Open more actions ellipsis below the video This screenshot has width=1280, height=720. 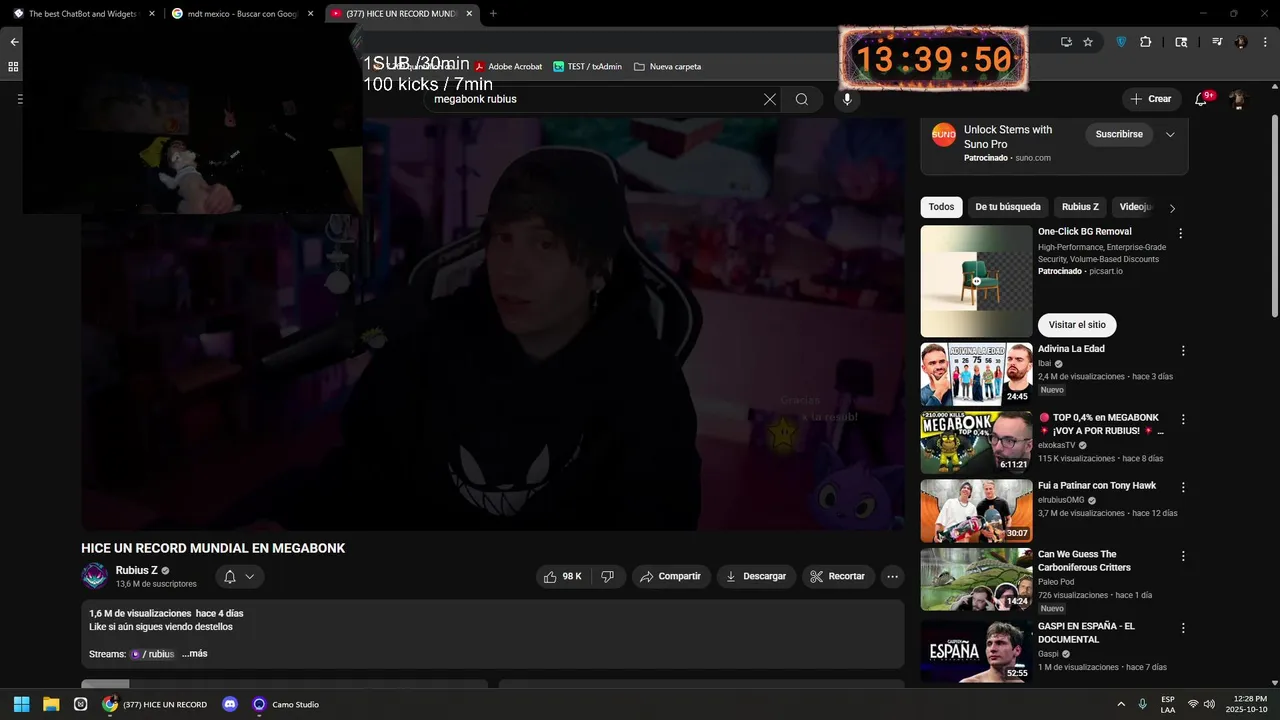click(x=892, y=576)
